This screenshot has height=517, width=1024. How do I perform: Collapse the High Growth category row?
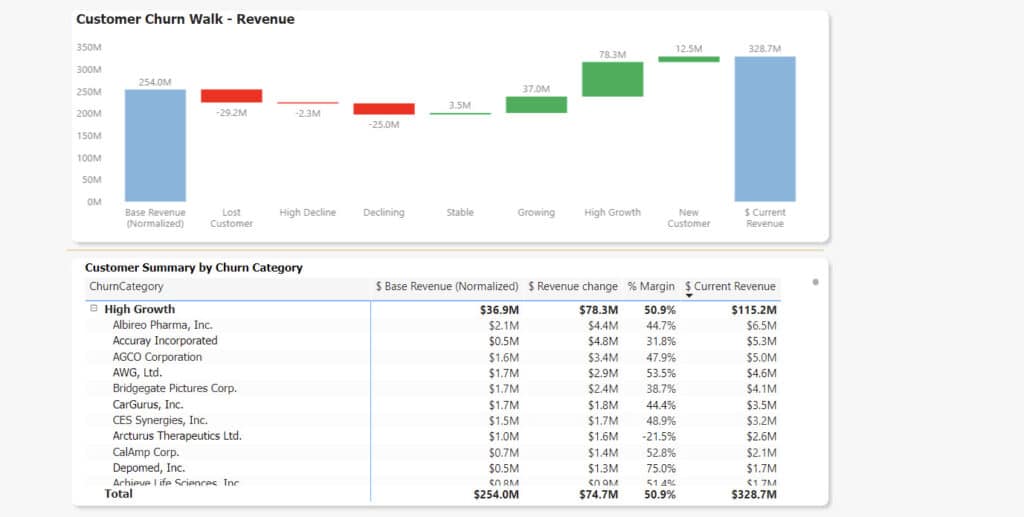(x=94, y=309)
